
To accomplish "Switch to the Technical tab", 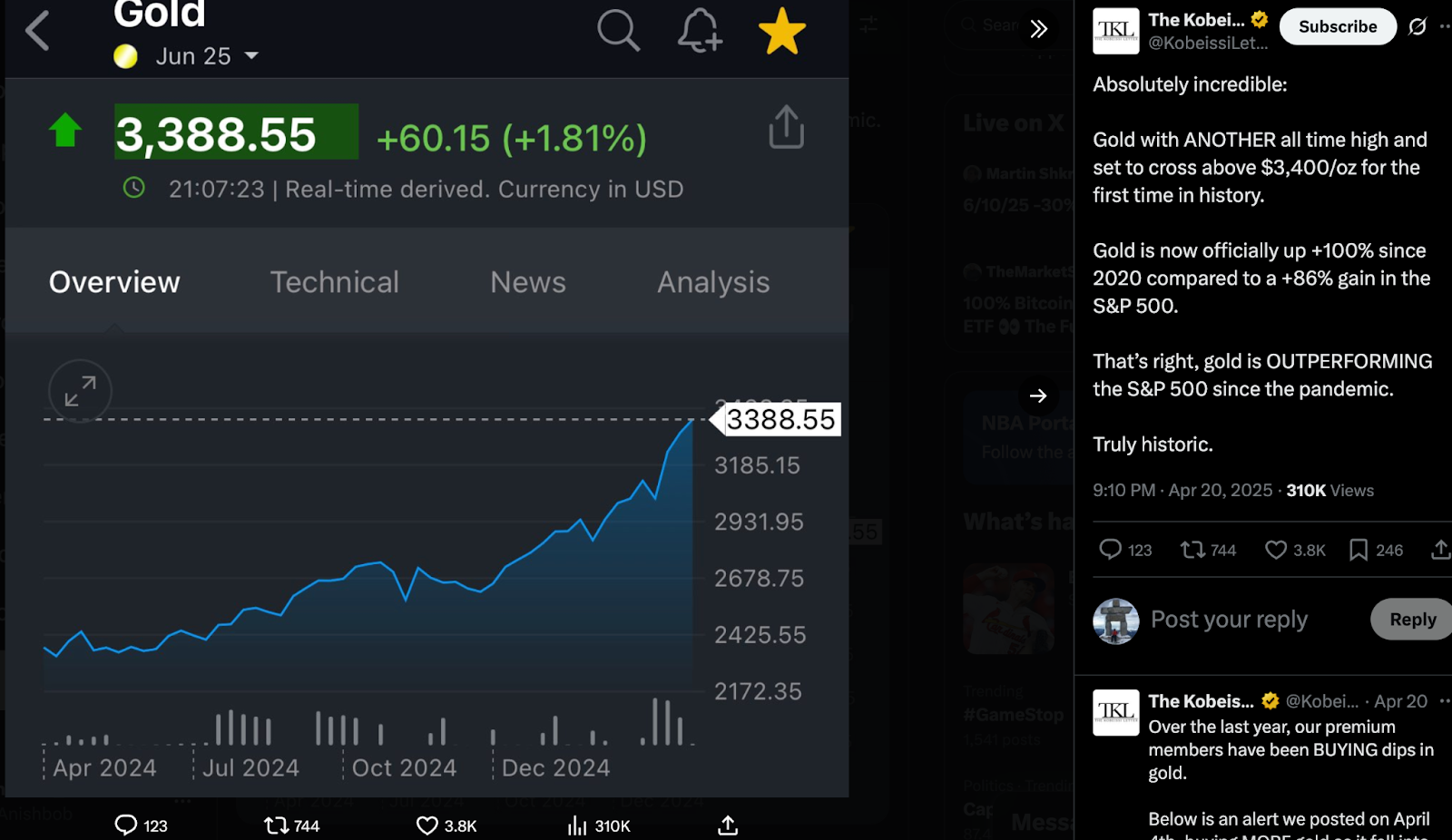I will pyautogui.click(x=335, y=282).
